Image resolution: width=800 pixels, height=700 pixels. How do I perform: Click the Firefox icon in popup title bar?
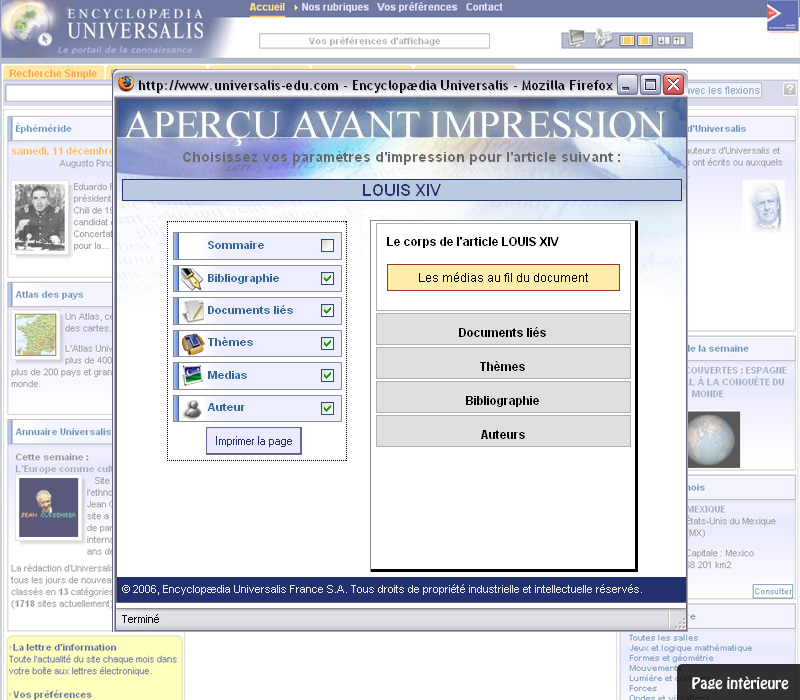[x=126, y=83]
